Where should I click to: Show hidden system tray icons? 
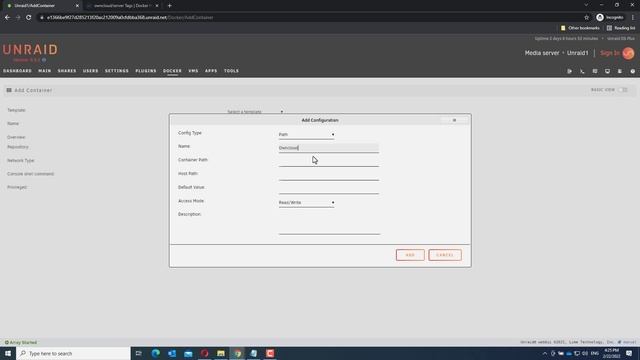[x=544, y=353]
